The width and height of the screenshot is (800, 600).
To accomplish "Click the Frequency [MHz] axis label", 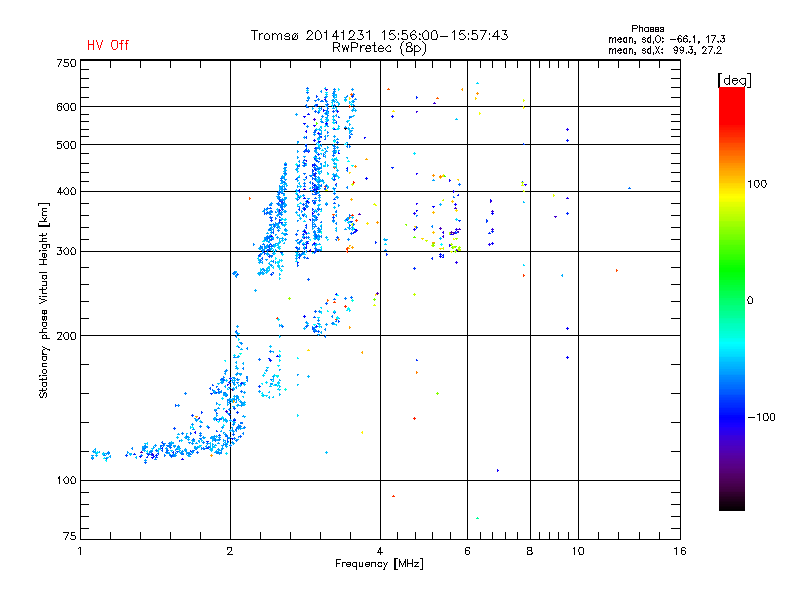I will (x=379, y=564).
